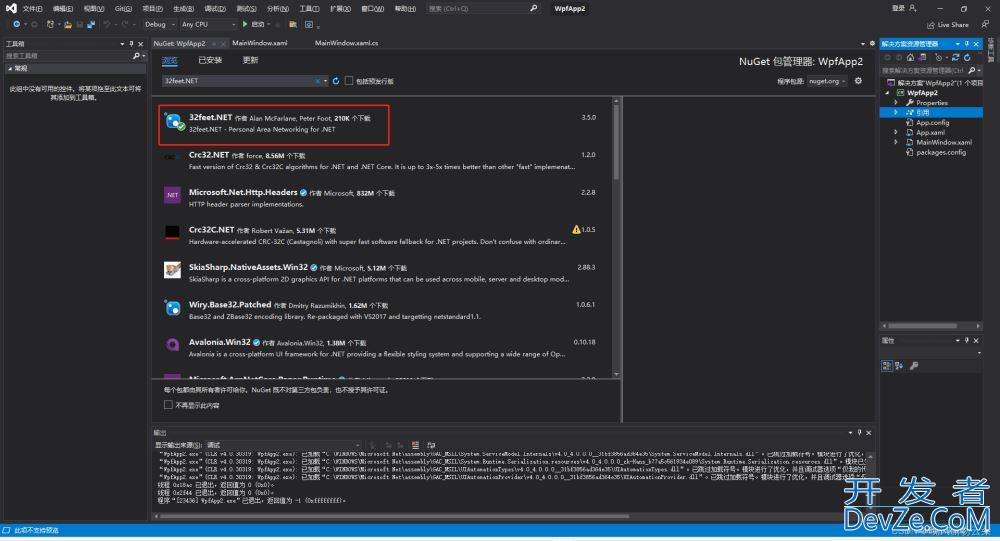The height and width of the screenshot is (541, 1000).
Task: Click the Properties panel wrench icon
Action: click(914, 366)
